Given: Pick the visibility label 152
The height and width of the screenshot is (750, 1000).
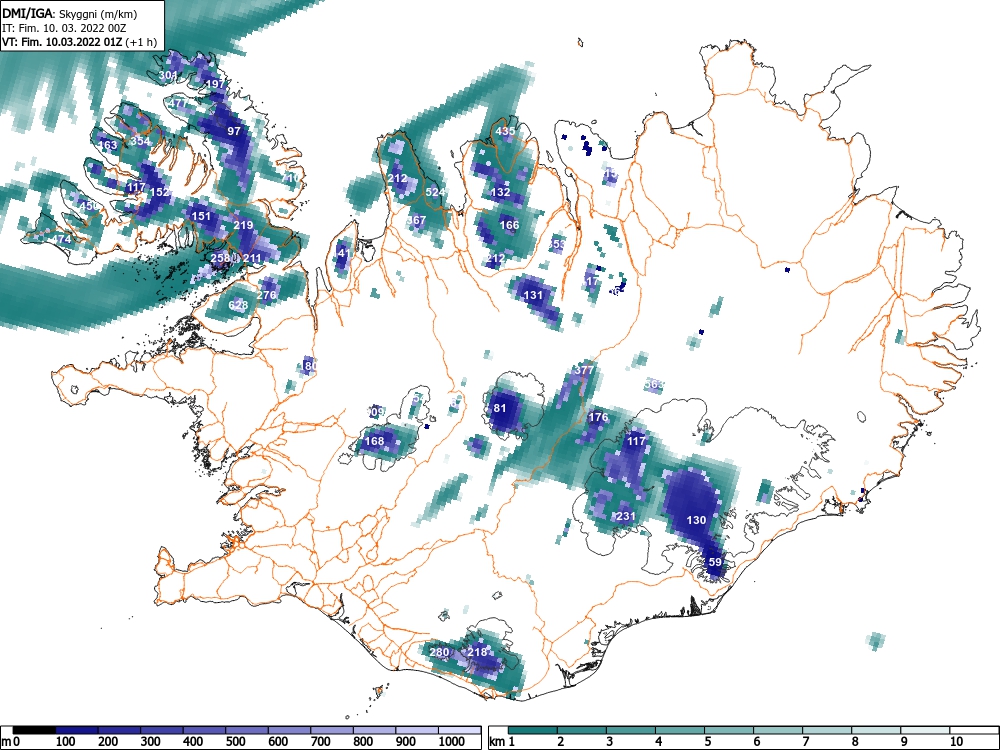Looking at the screenshot, I should [x=159, y=192].
